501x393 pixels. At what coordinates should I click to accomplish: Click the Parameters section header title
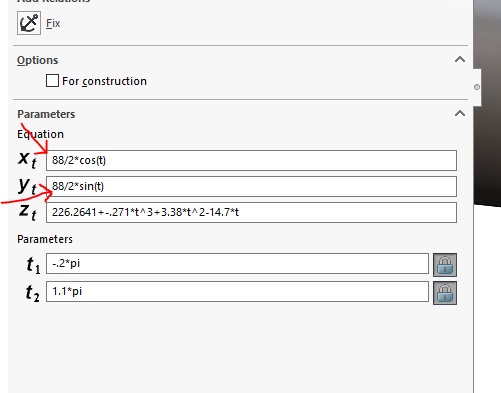46,114
